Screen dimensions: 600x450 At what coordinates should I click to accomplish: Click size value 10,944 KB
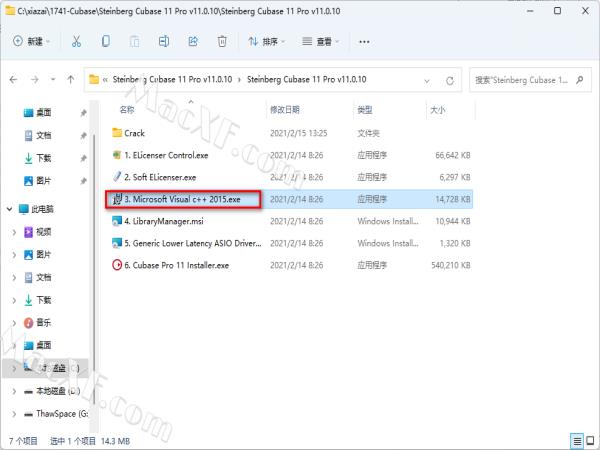453,221
